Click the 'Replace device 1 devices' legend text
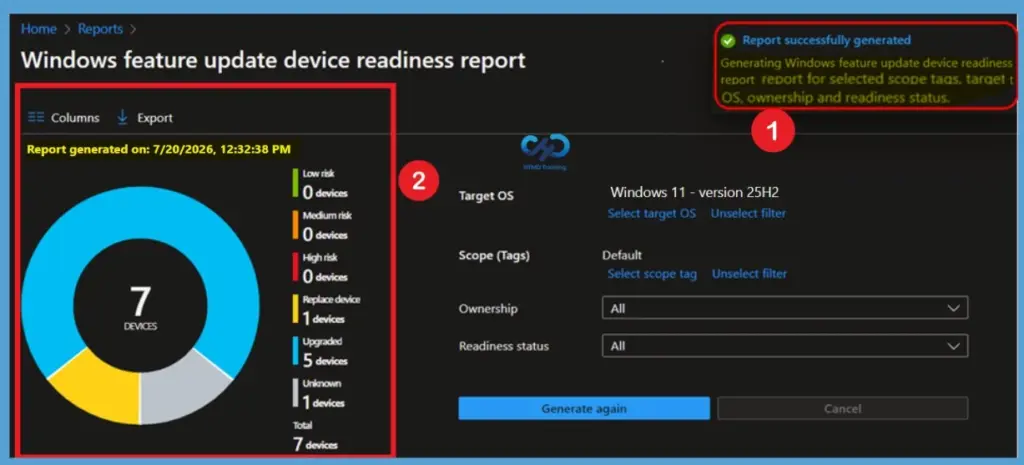The image size is (1024, 465). 330,309
